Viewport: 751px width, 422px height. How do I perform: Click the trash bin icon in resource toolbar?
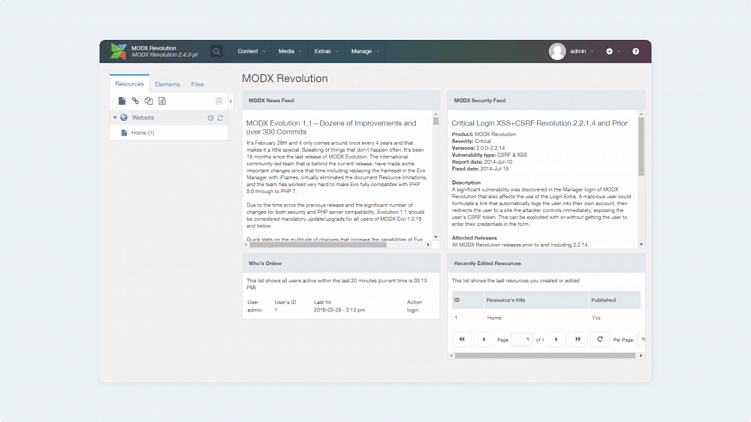(219, 101)
